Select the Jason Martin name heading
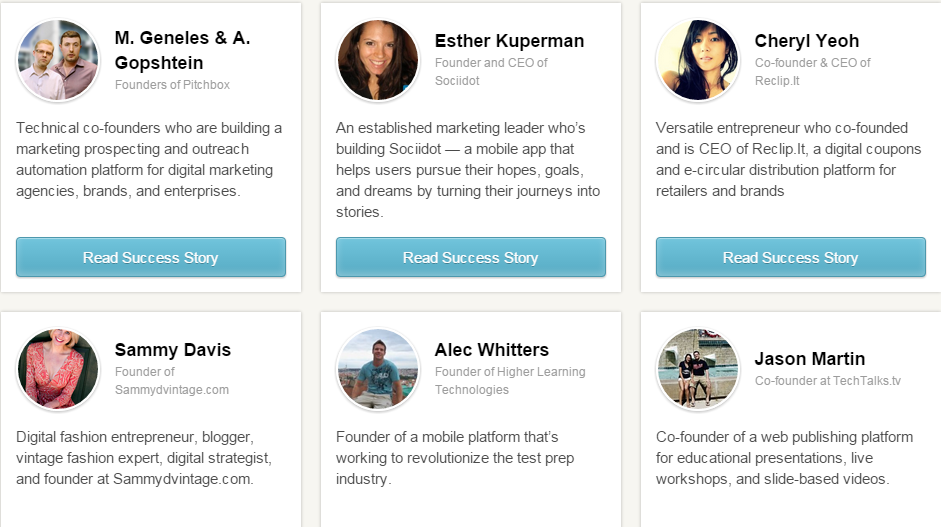 pos(810,359)
